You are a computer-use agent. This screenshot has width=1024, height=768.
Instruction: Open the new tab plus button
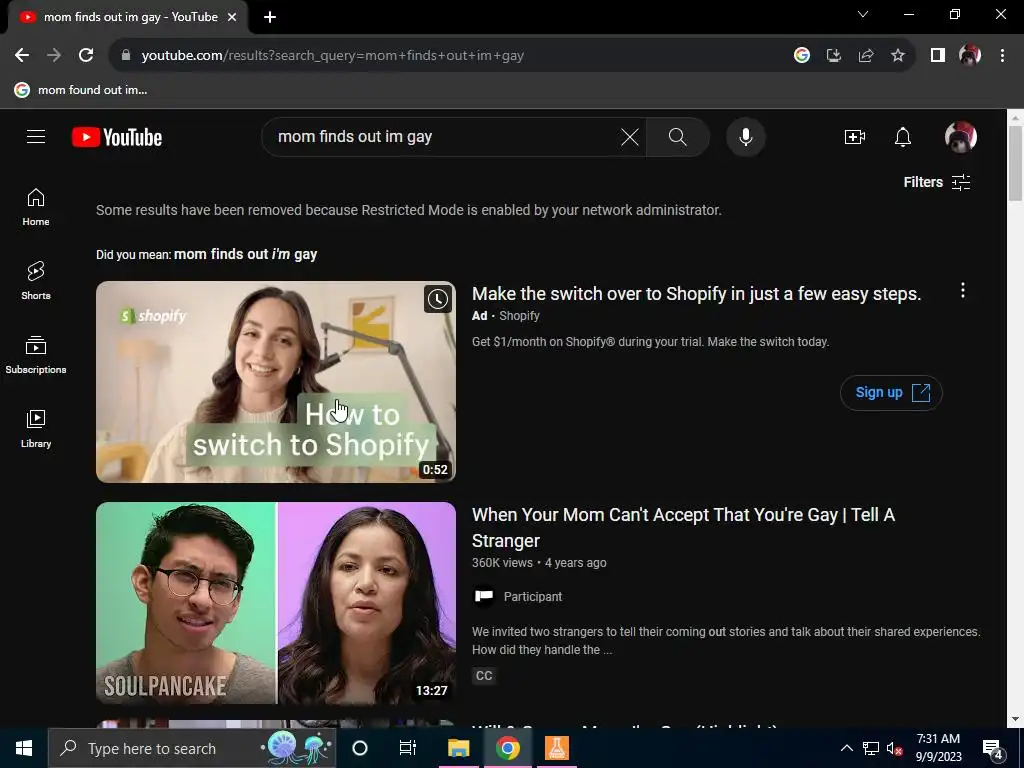(x=270, y=17)
